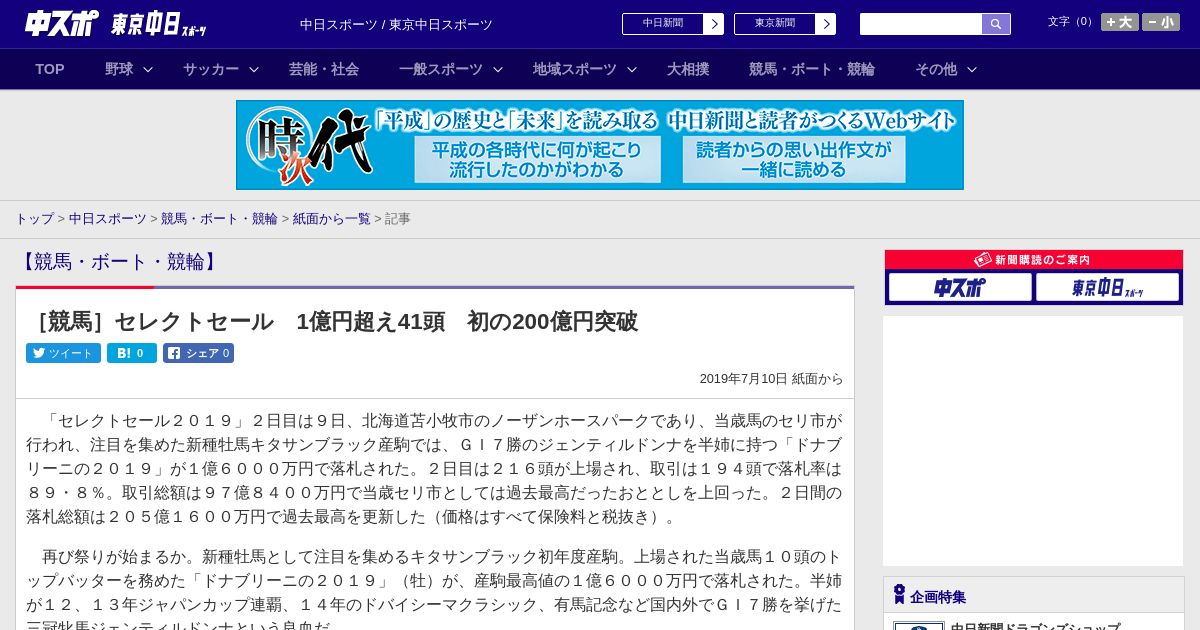1200x630 pixels.
Task: Increase text size with 大 button
Action: click(1120, 22)
